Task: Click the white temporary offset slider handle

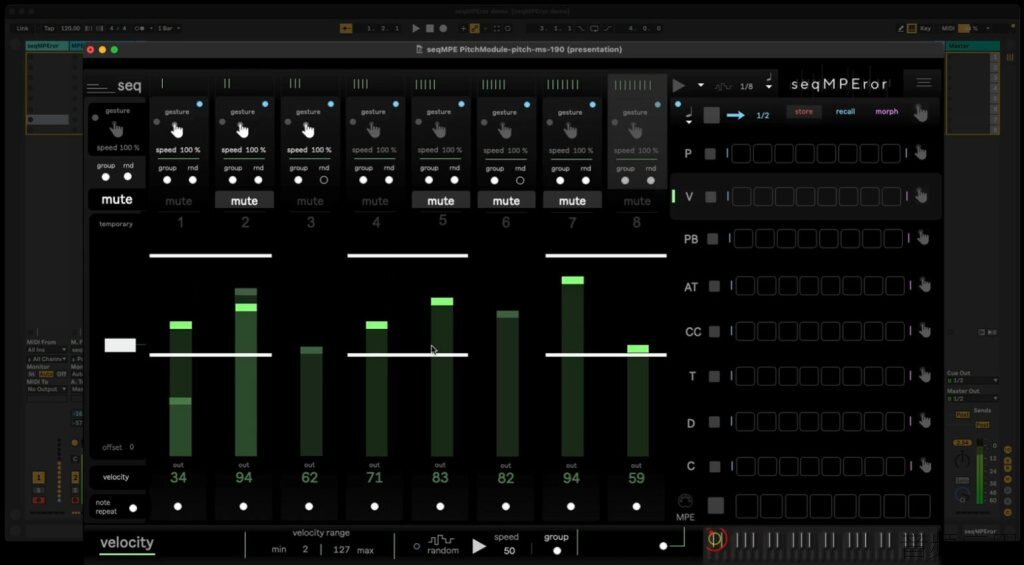Action: pyautogui.click(x=120, y=345)
